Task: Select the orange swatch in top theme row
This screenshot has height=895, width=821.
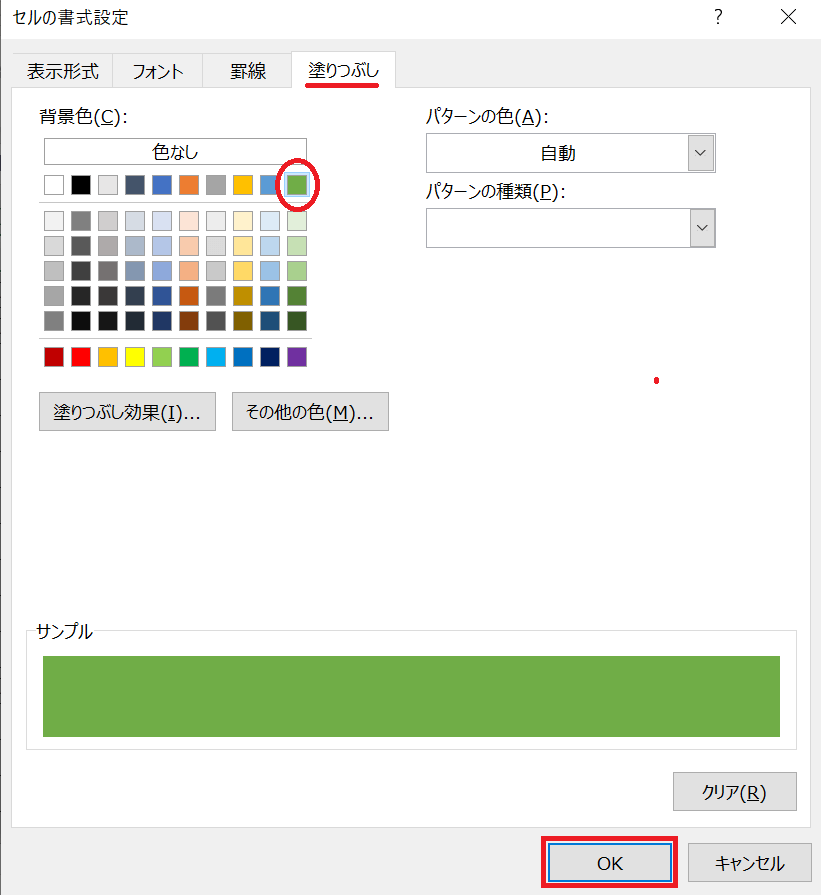Action: coord(189,185)
